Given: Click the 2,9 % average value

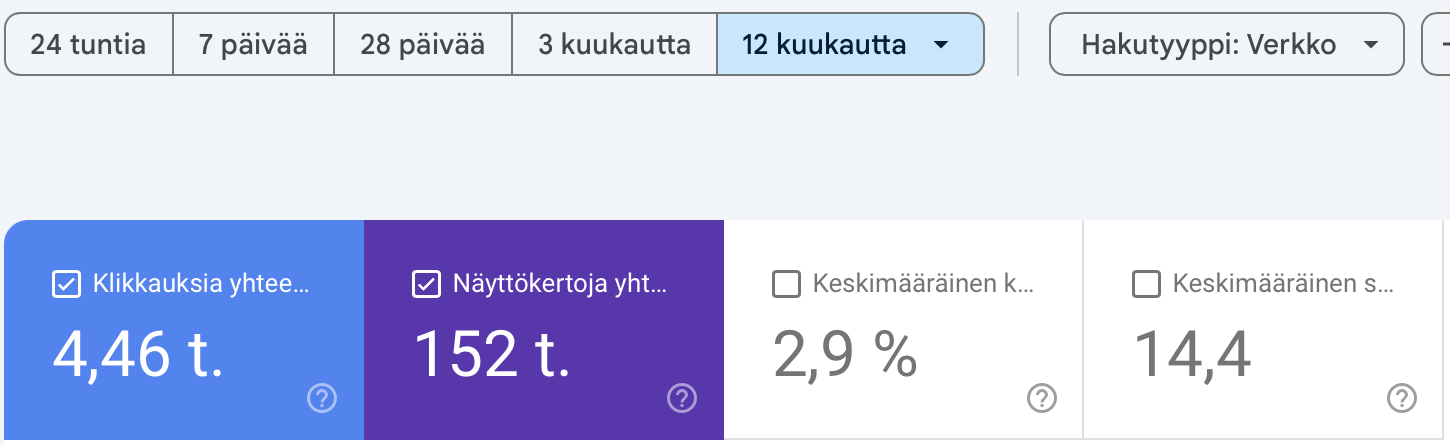Looking at the screenshot, I should pos(845,354).
